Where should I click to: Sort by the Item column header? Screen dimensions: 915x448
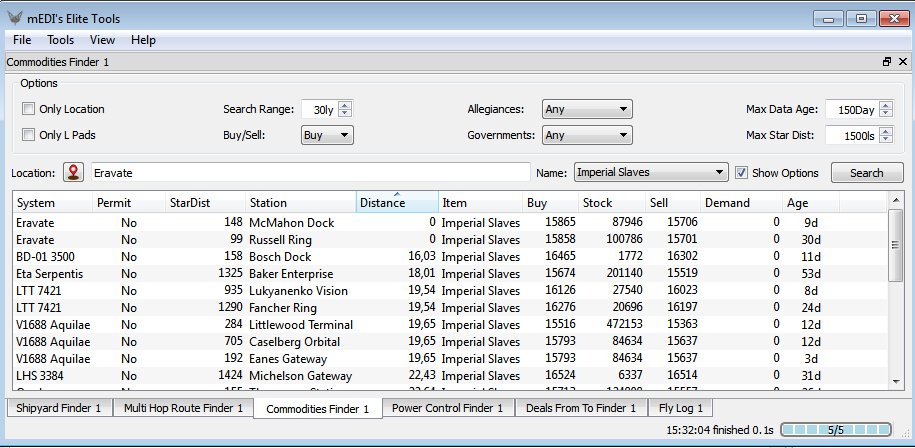click(480, 202)
